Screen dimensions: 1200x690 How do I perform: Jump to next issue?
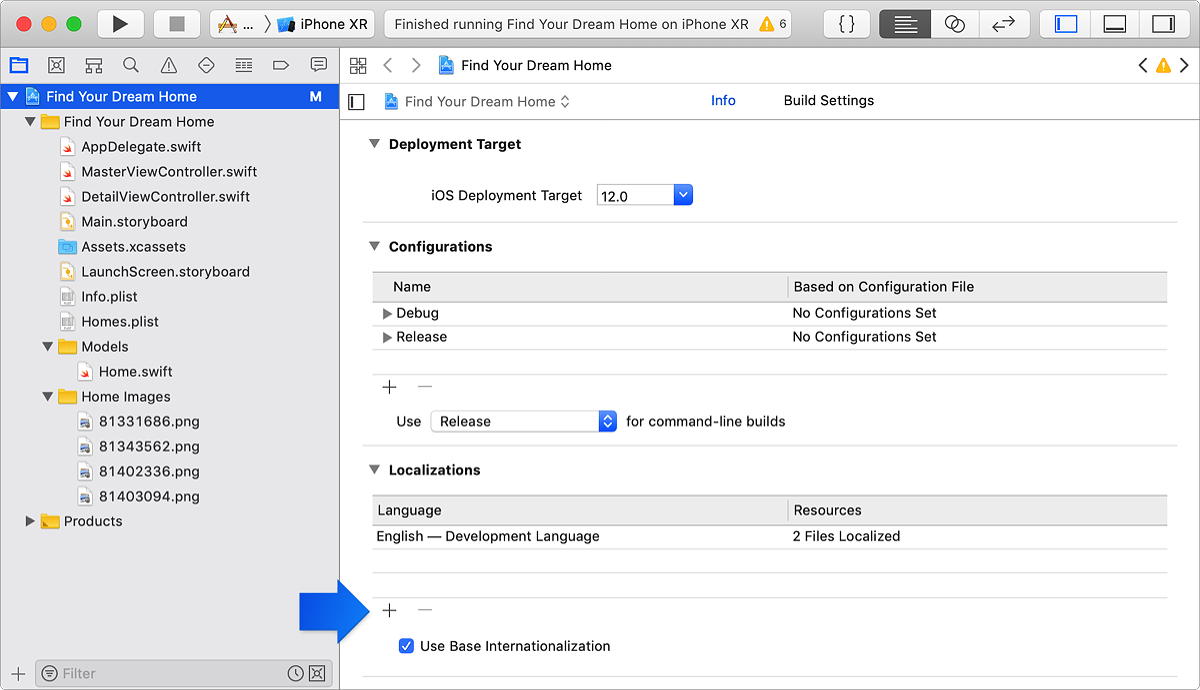point(1185,65)
